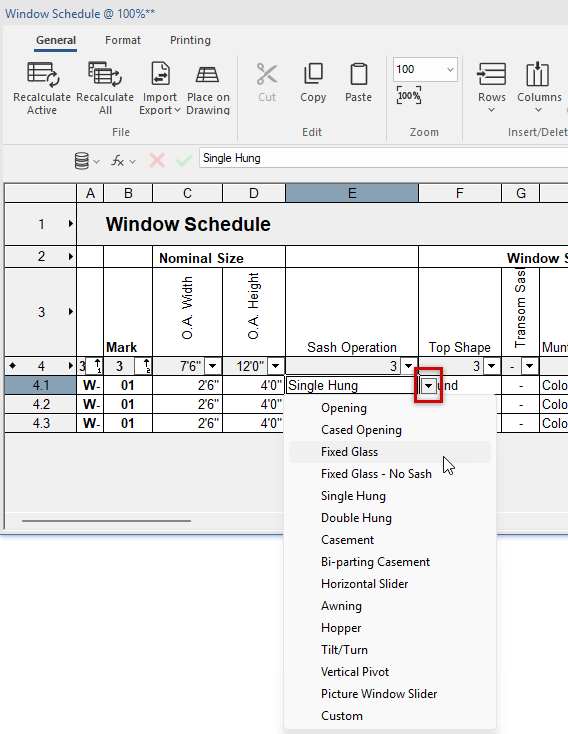Open the database field dropdown icon

[x=87, y=161]
